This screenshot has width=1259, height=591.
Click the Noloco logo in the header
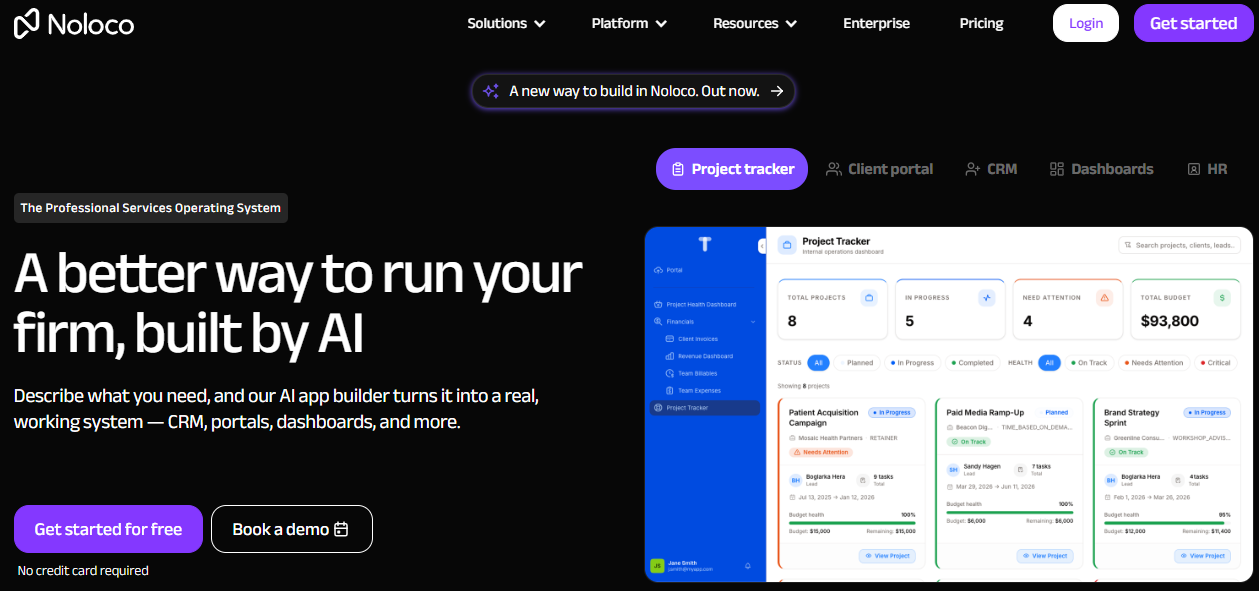pos(74,23)
